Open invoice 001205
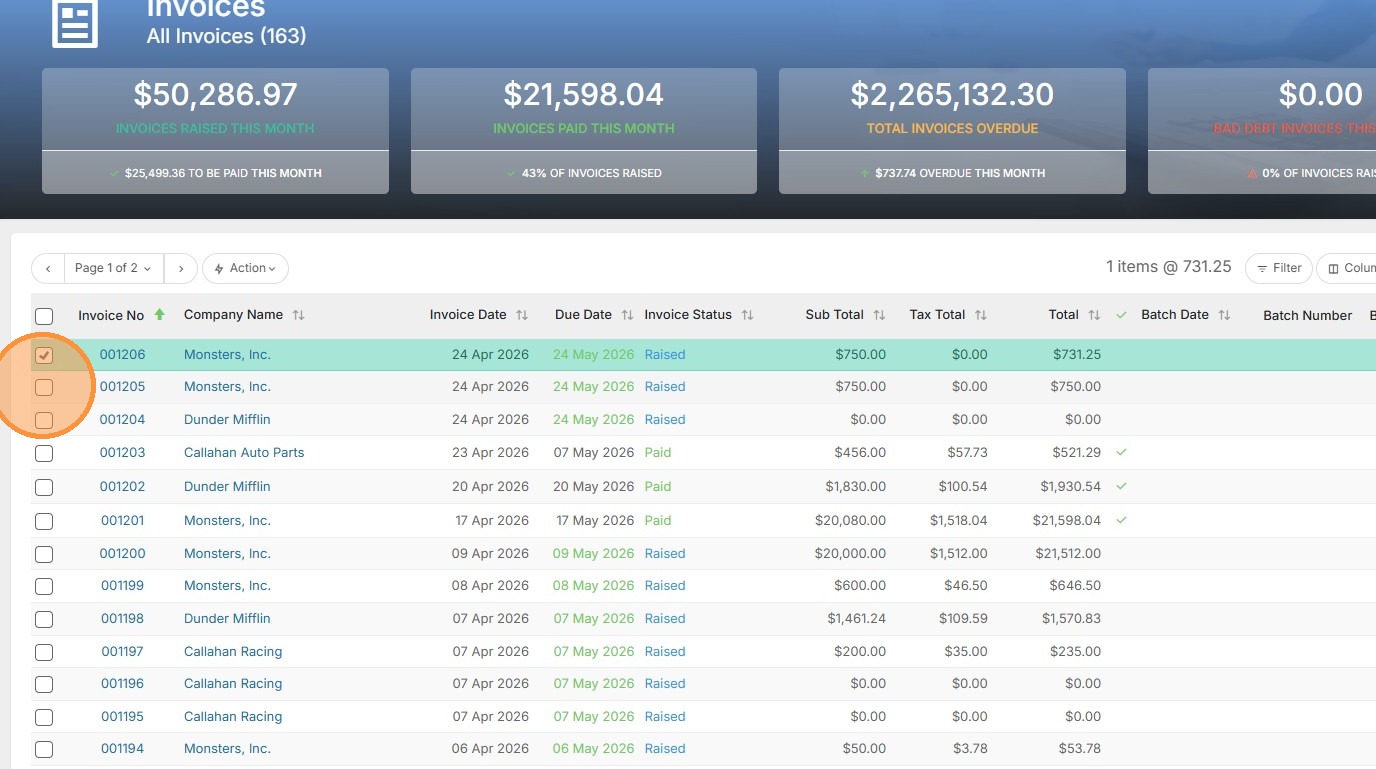 point(122,386)
